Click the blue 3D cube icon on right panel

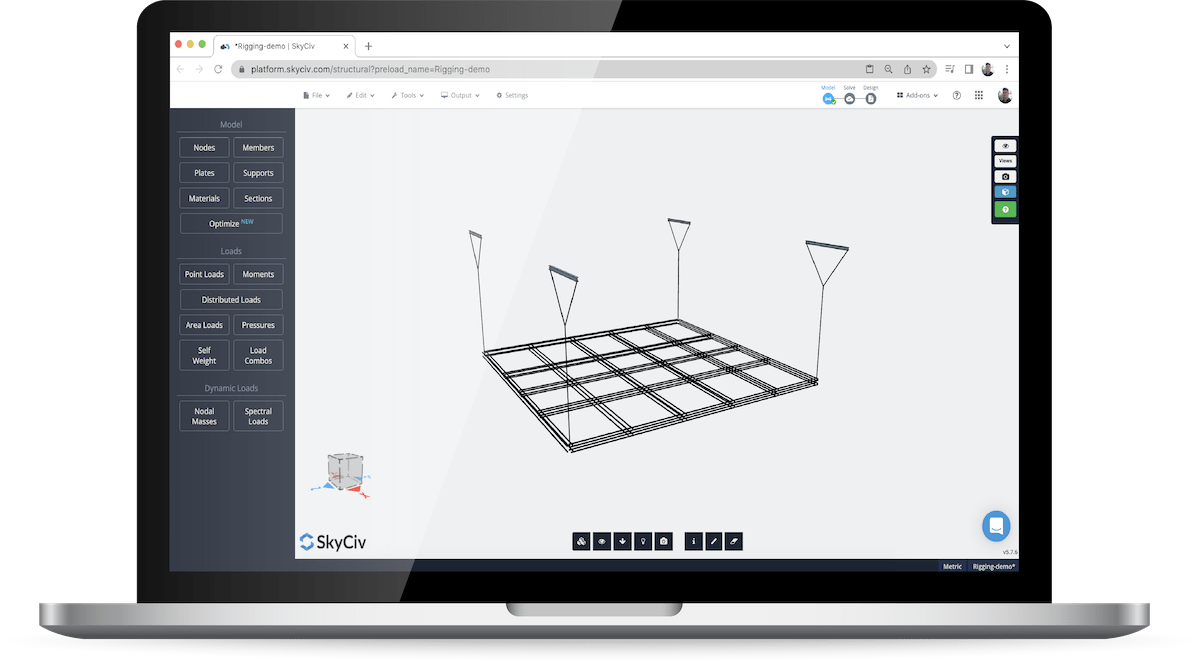pyautogui.click(x=1005, y=193)
